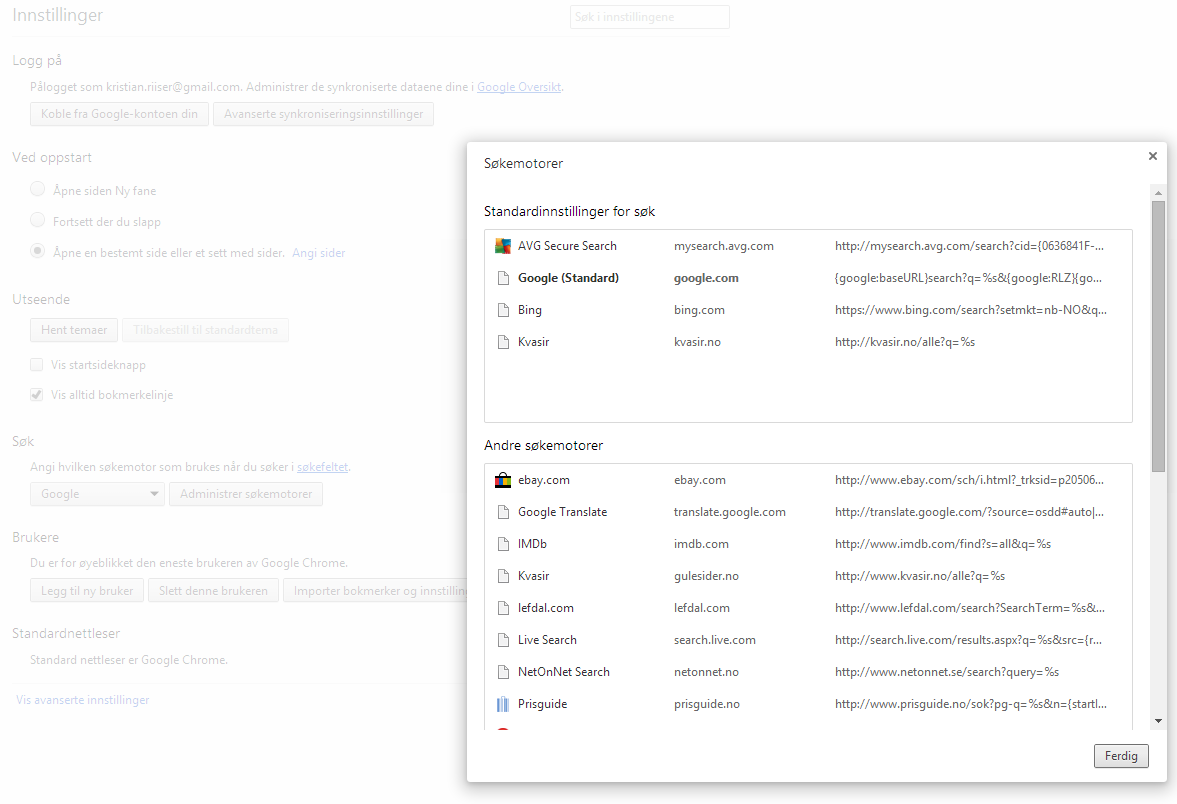Click the page icon in gulesider.no row
Viewport: 1177px width, 804px height.
(503, 577)
